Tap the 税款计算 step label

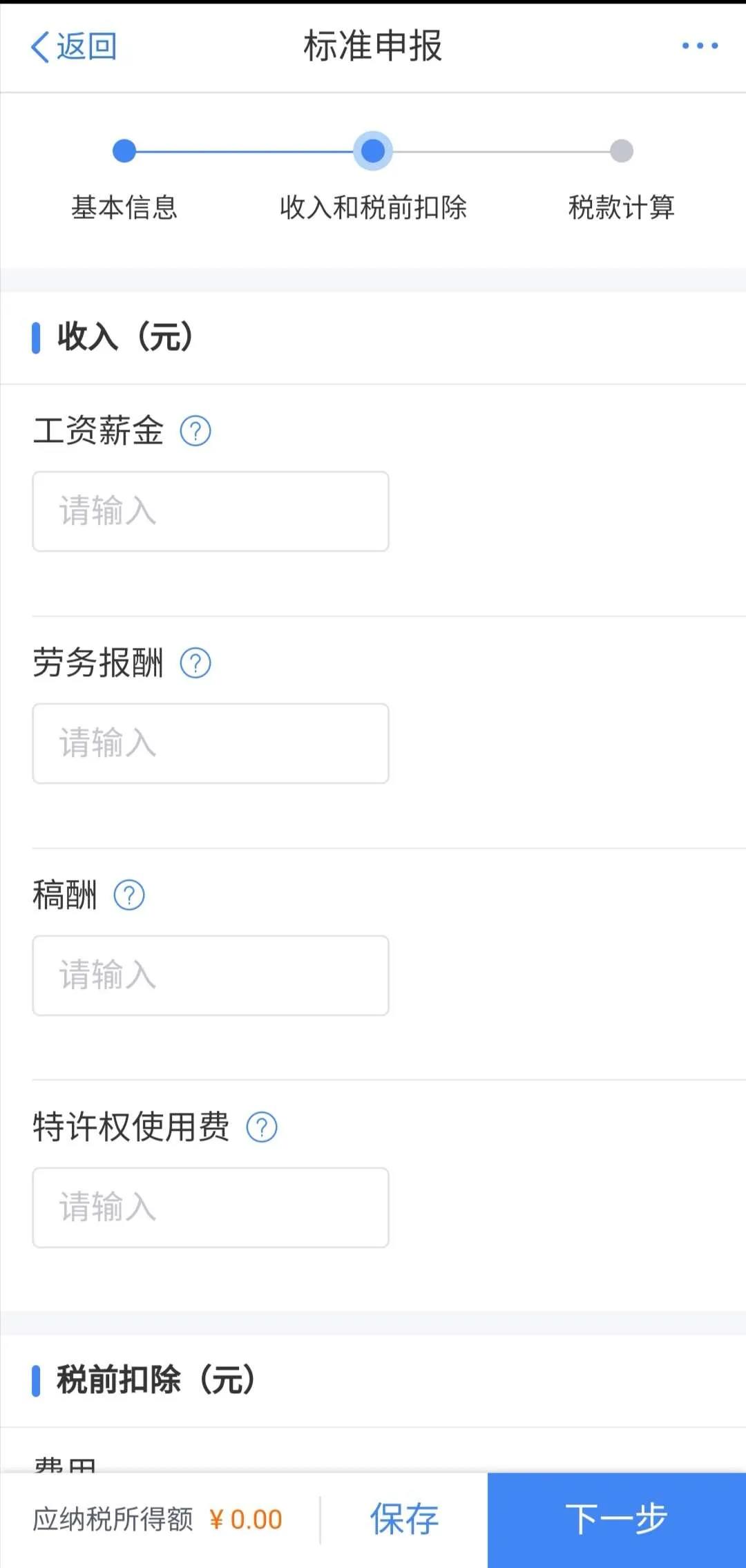(x=622, y=207)
